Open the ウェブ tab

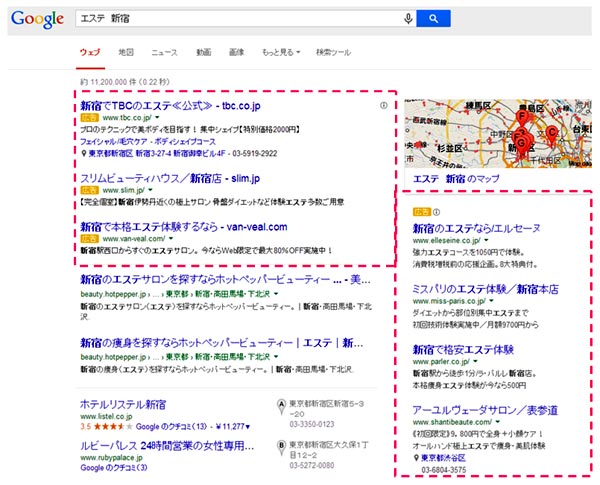(90, 52)
